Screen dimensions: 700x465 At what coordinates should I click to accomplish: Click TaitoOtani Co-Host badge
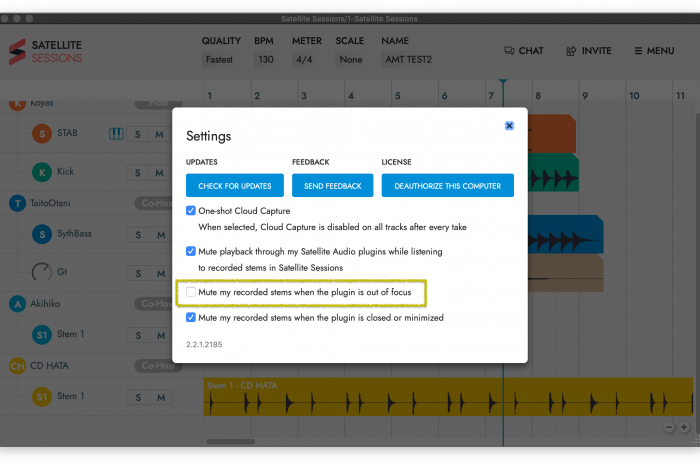(x=155, y=203)
